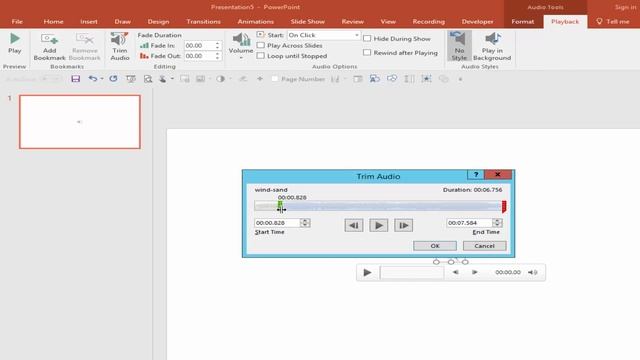
Task: Click the Fade In duration spinner arrows
Action: (218, 45)
